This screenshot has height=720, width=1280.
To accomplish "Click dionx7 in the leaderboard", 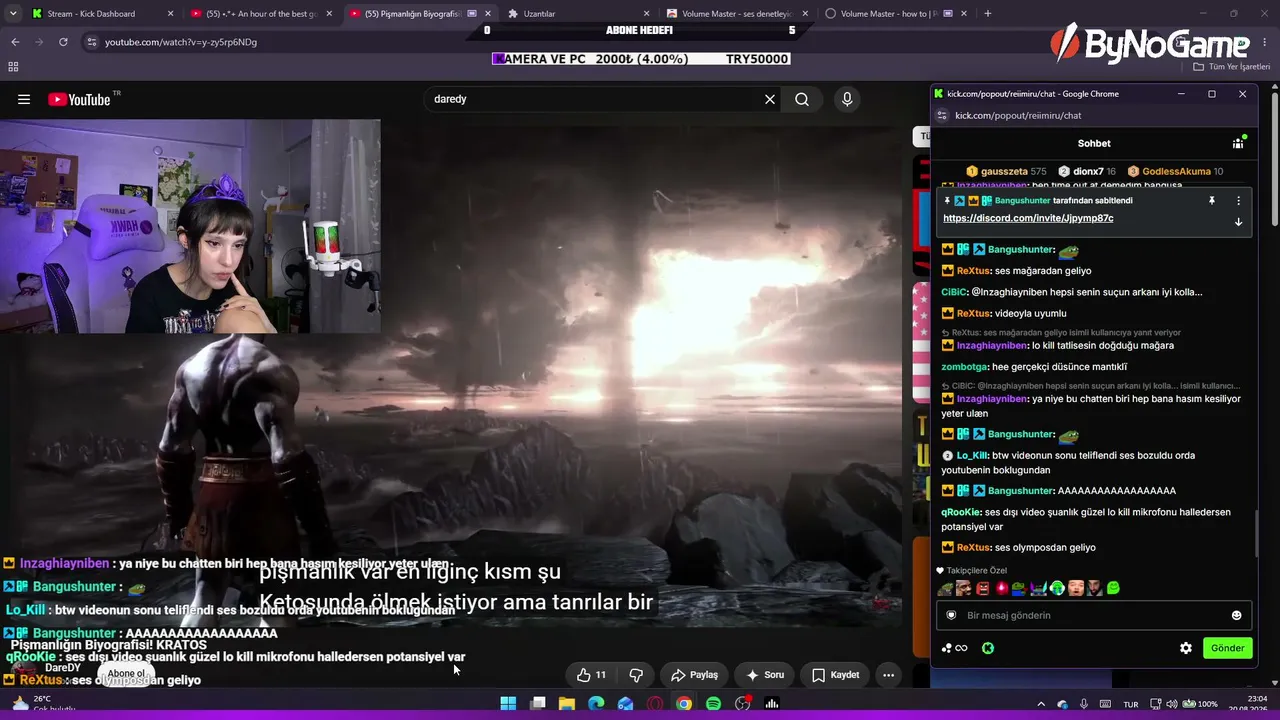I will click(x=1088, y=171).
